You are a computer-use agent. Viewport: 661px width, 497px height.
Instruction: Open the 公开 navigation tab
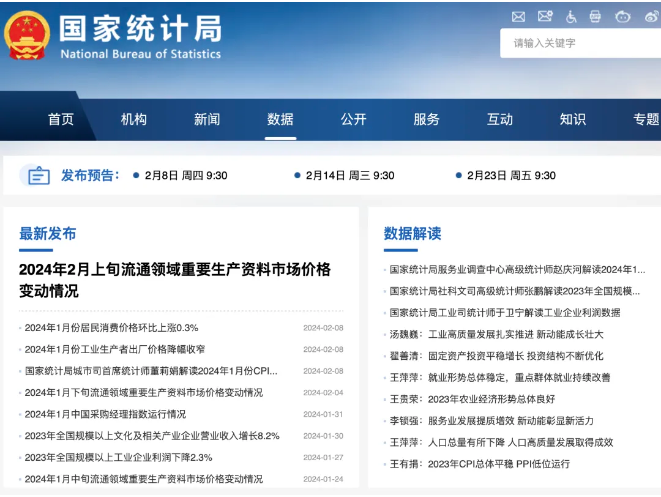[353, 119]
